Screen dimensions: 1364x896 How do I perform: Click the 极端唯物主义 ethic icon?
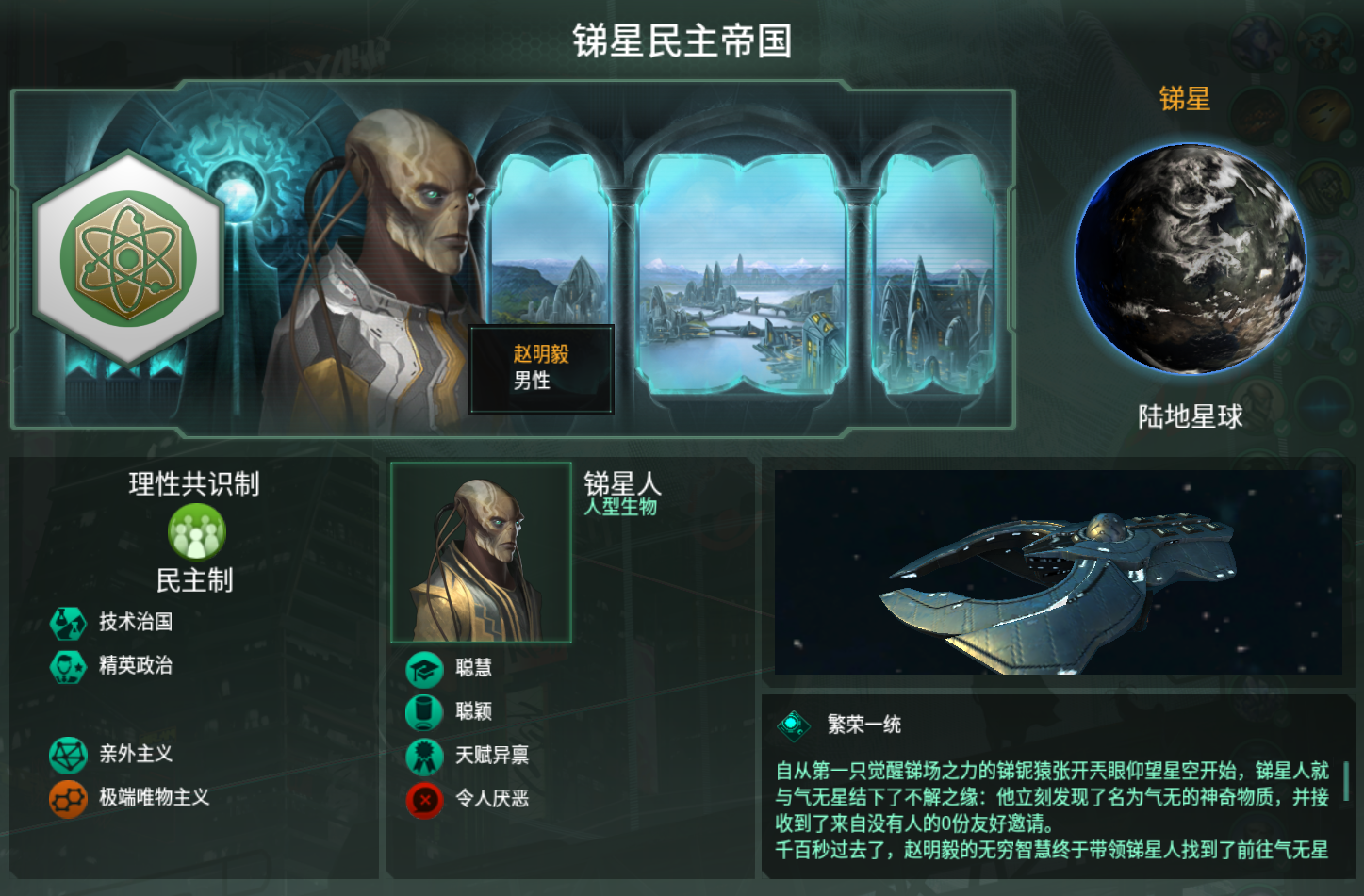point(68,798)
